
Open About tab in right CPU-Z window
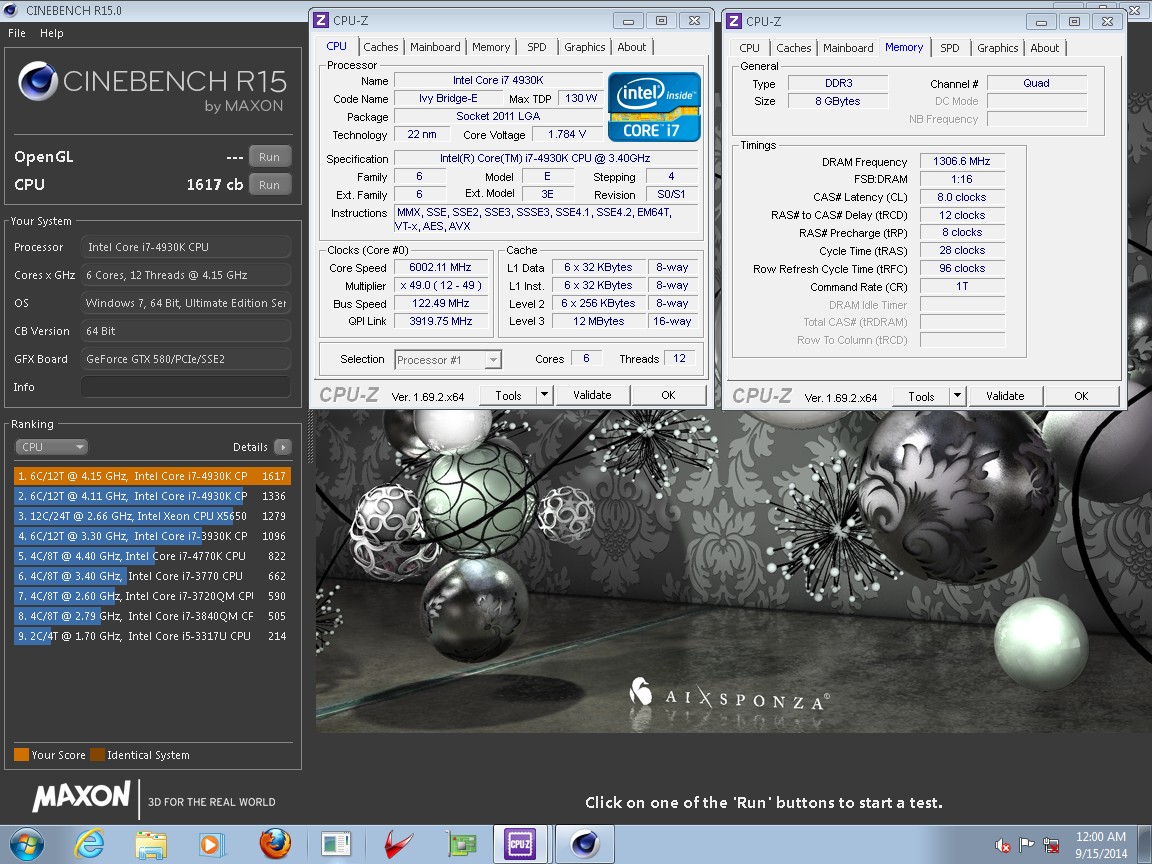(x=1045, y=48)
